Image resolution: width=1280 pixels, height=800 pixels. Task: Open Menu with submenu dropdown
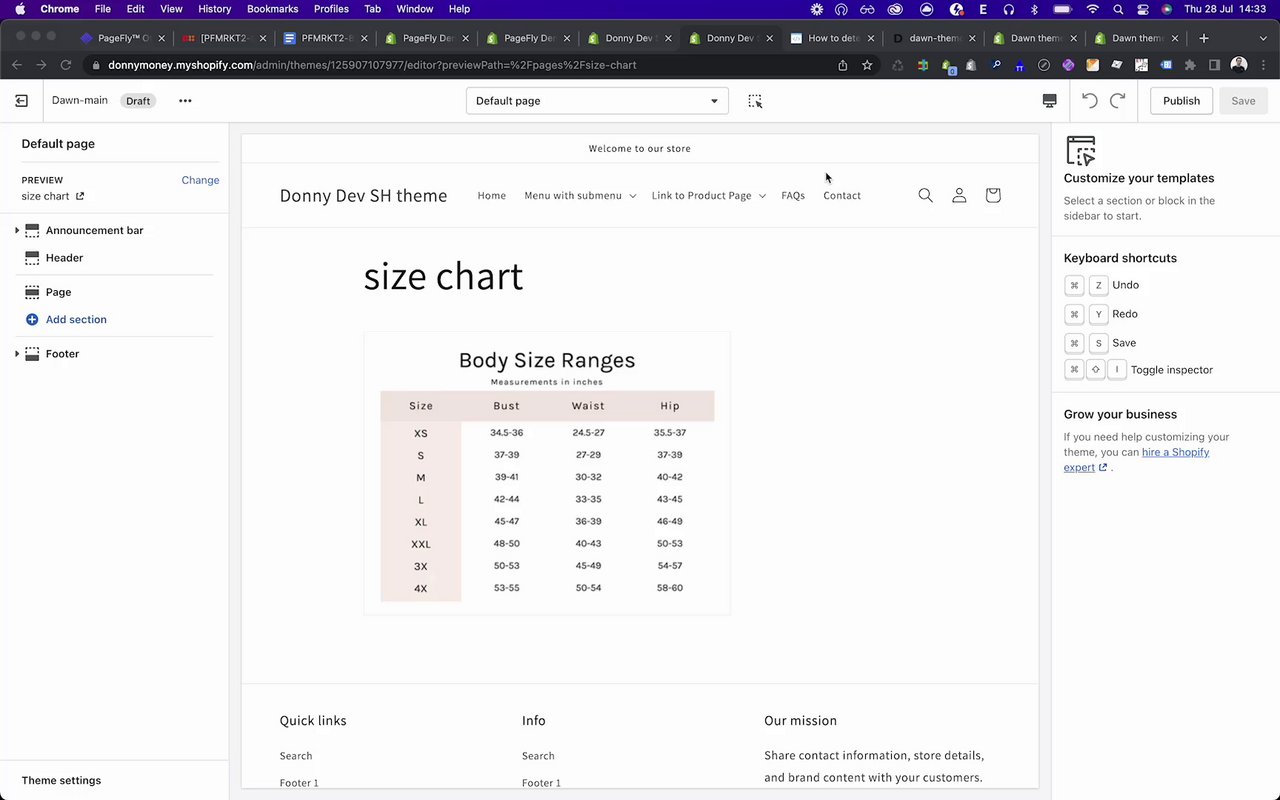click(580, 196)
